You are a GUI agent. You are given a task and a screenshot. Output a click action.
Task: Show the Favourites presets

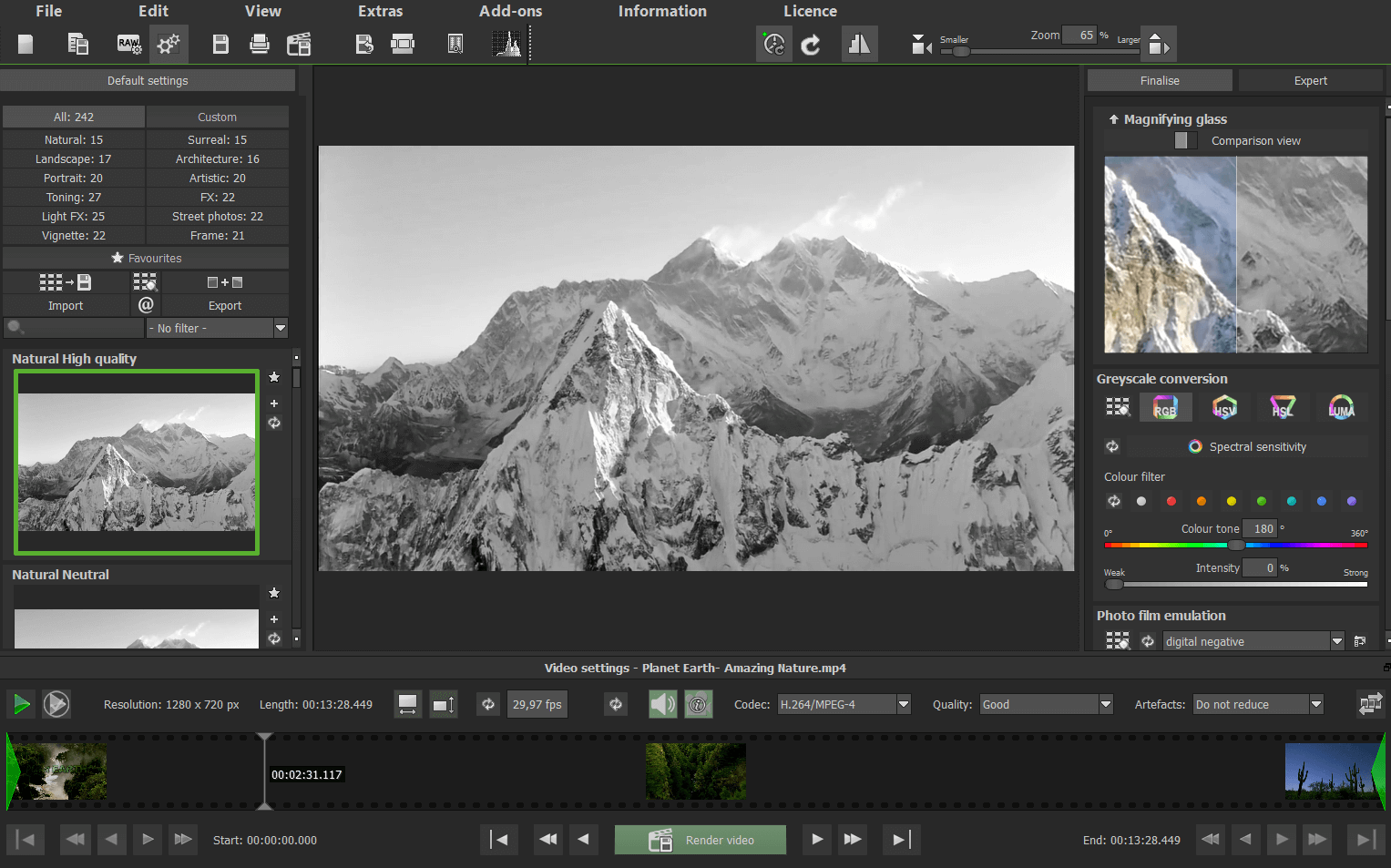(146, 258)
